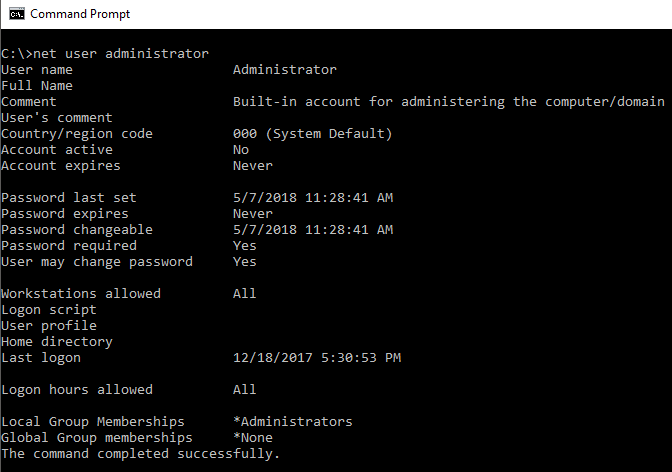Click the Password required "Yes" value

244,246
